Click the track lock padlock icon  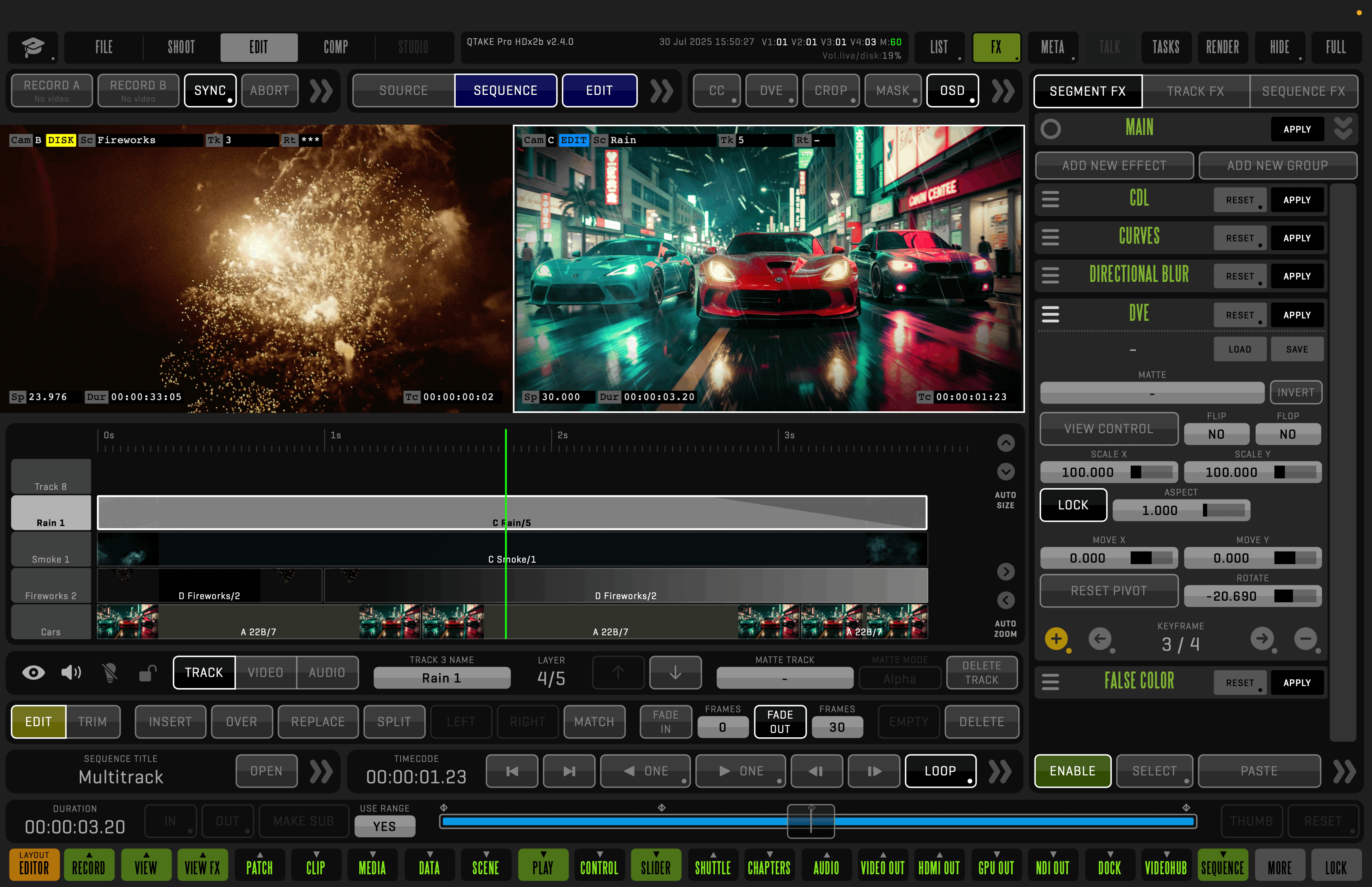point(148,673)
